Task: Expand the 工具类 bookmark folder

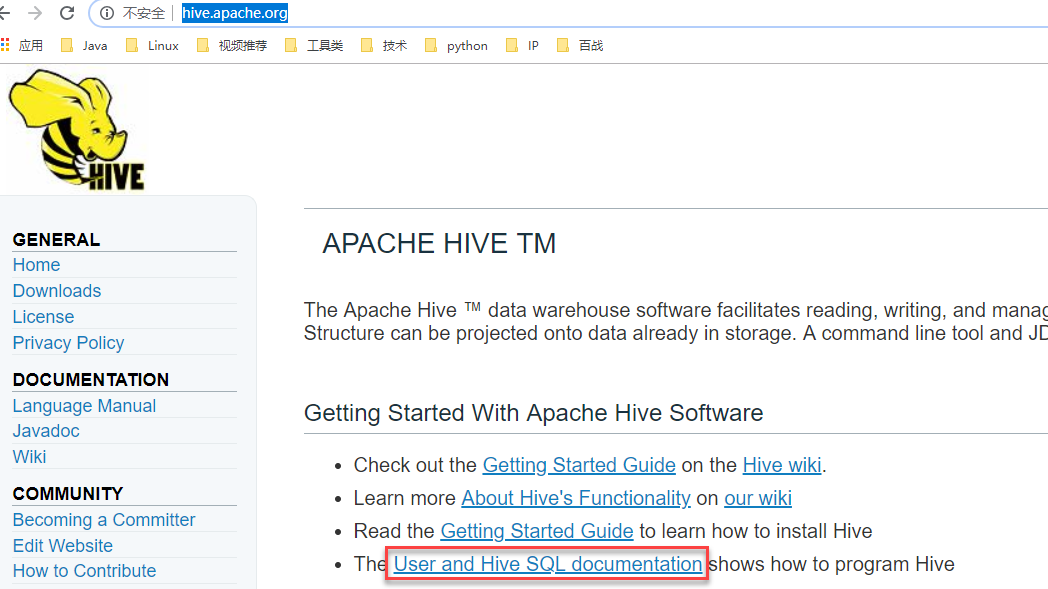Action: click(x=322, y=44)
